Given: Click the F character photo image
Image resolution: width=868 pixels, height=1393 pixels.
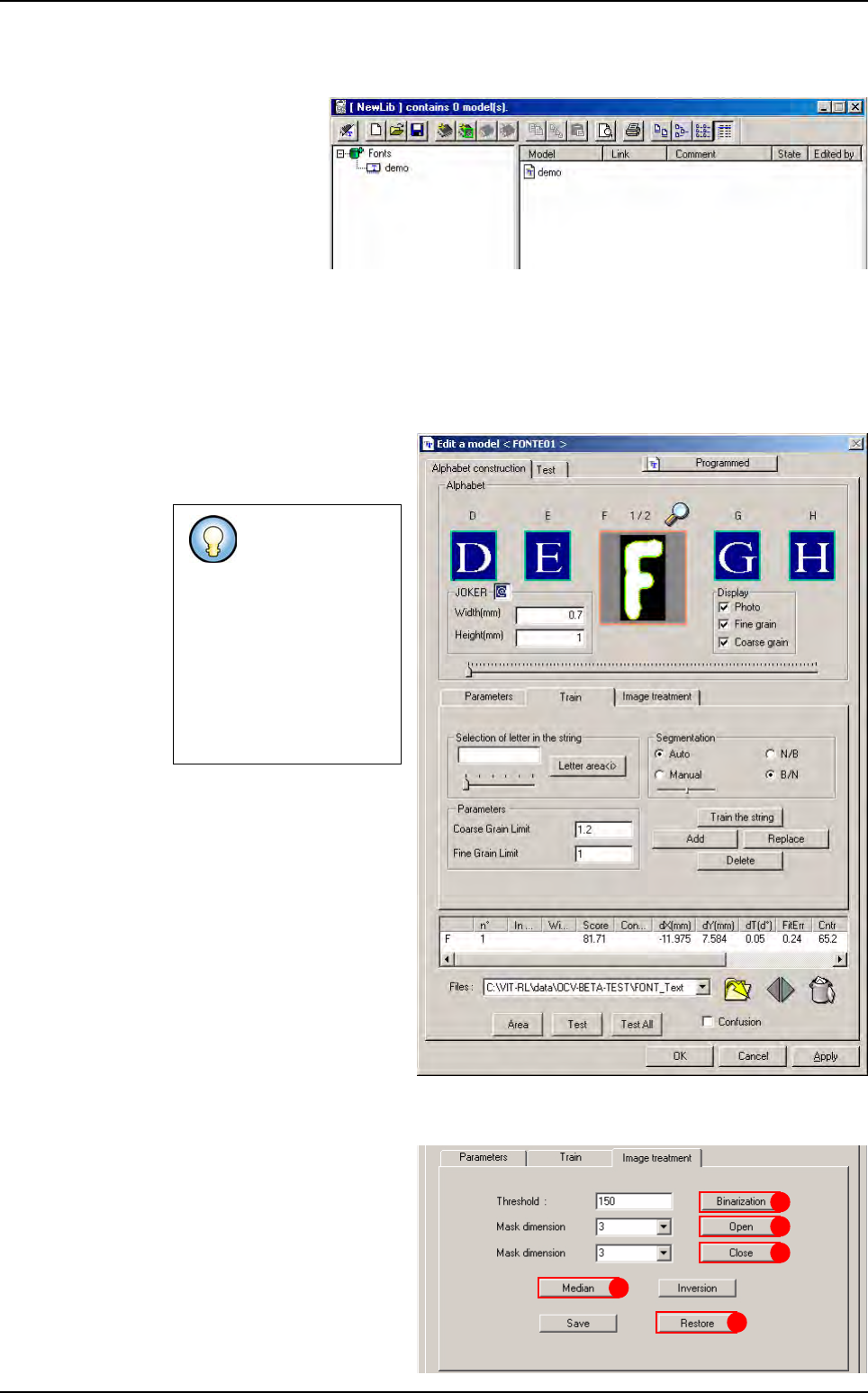Looking at the screenshot, I should pyautogui.click(x=643, y=577).
